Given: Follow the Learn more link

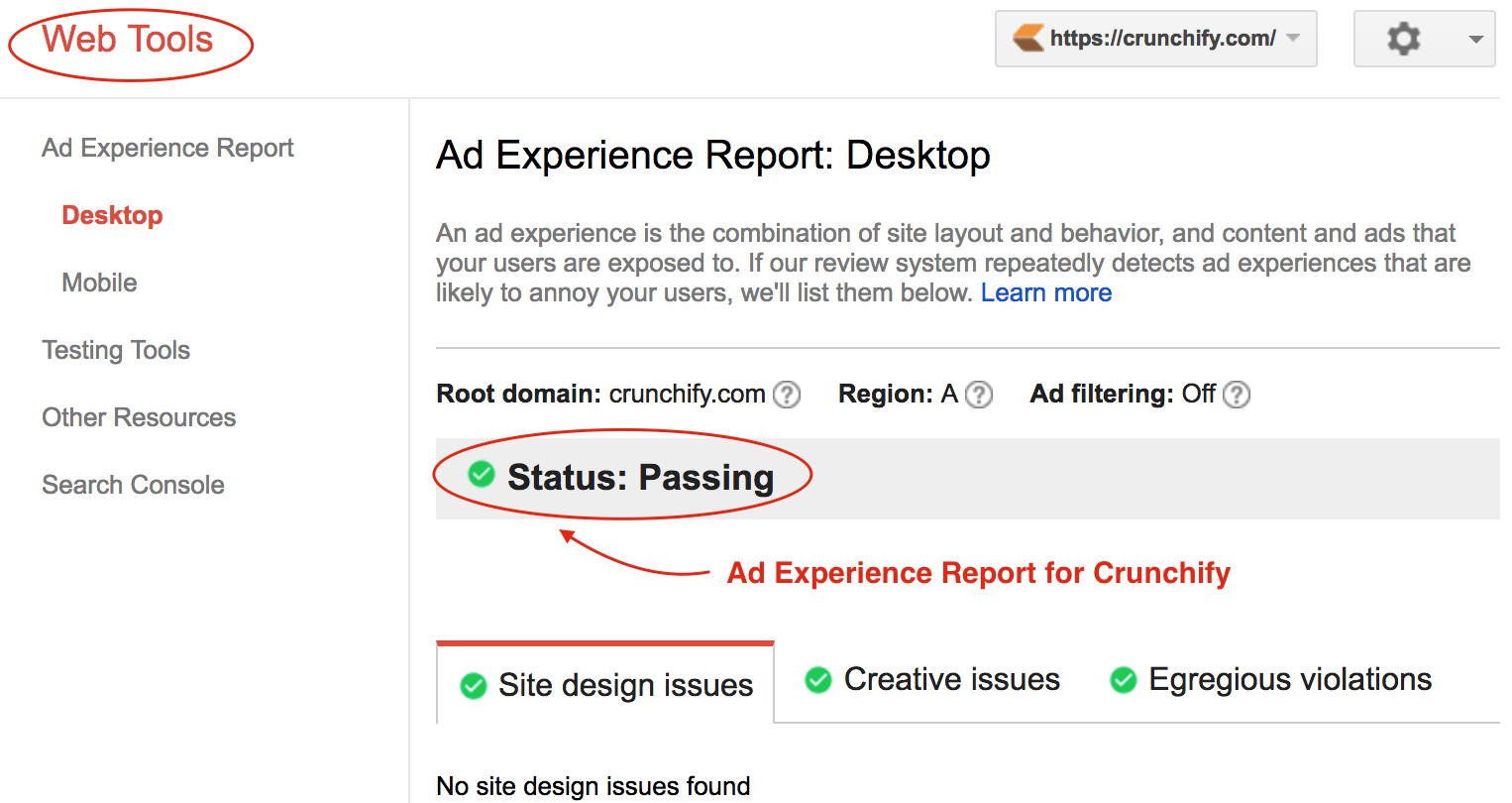Looking at the screenshot, I should [x=1046, y=292].
